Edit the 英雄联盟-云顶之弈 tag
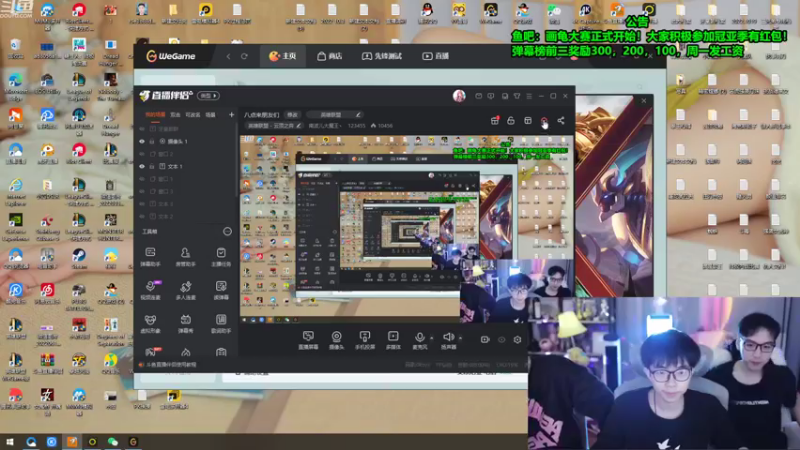800x450 pixels. point(274,126)
